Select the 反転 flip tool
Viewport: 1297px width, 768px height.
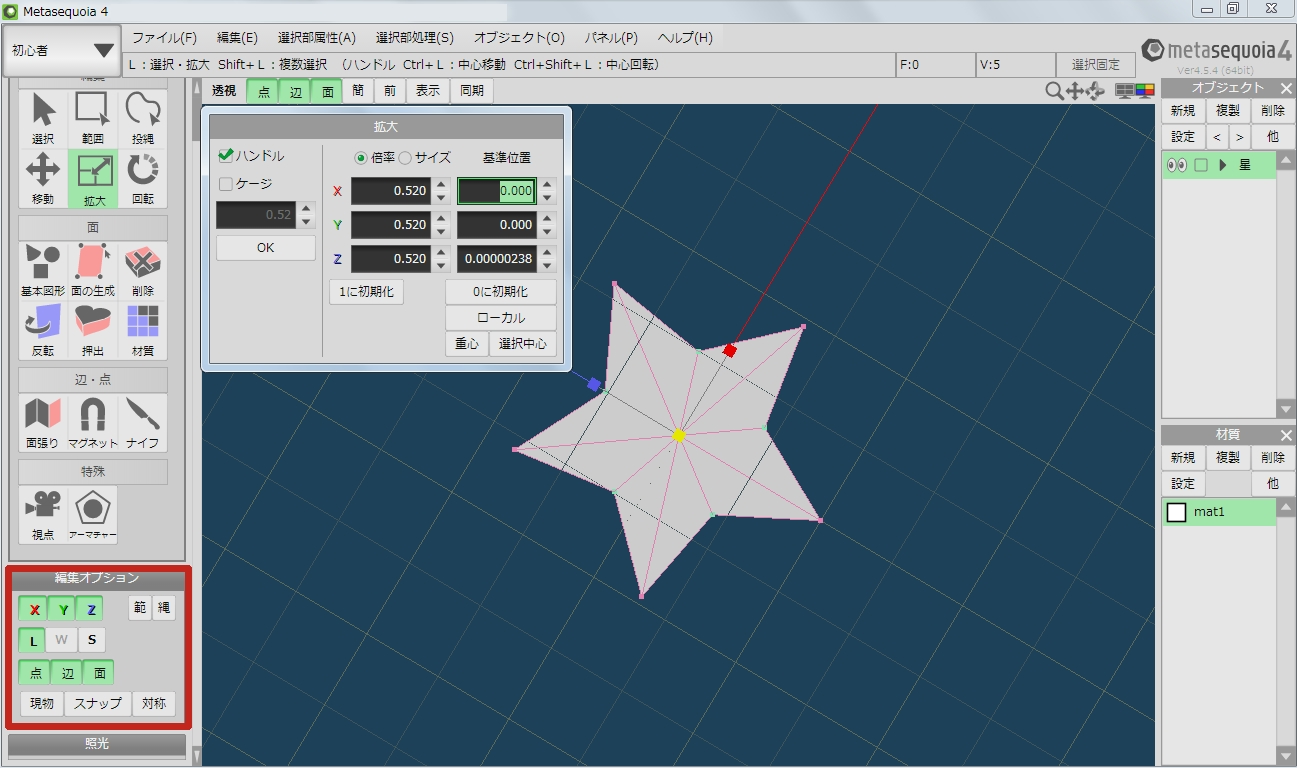tap(43, 331)
